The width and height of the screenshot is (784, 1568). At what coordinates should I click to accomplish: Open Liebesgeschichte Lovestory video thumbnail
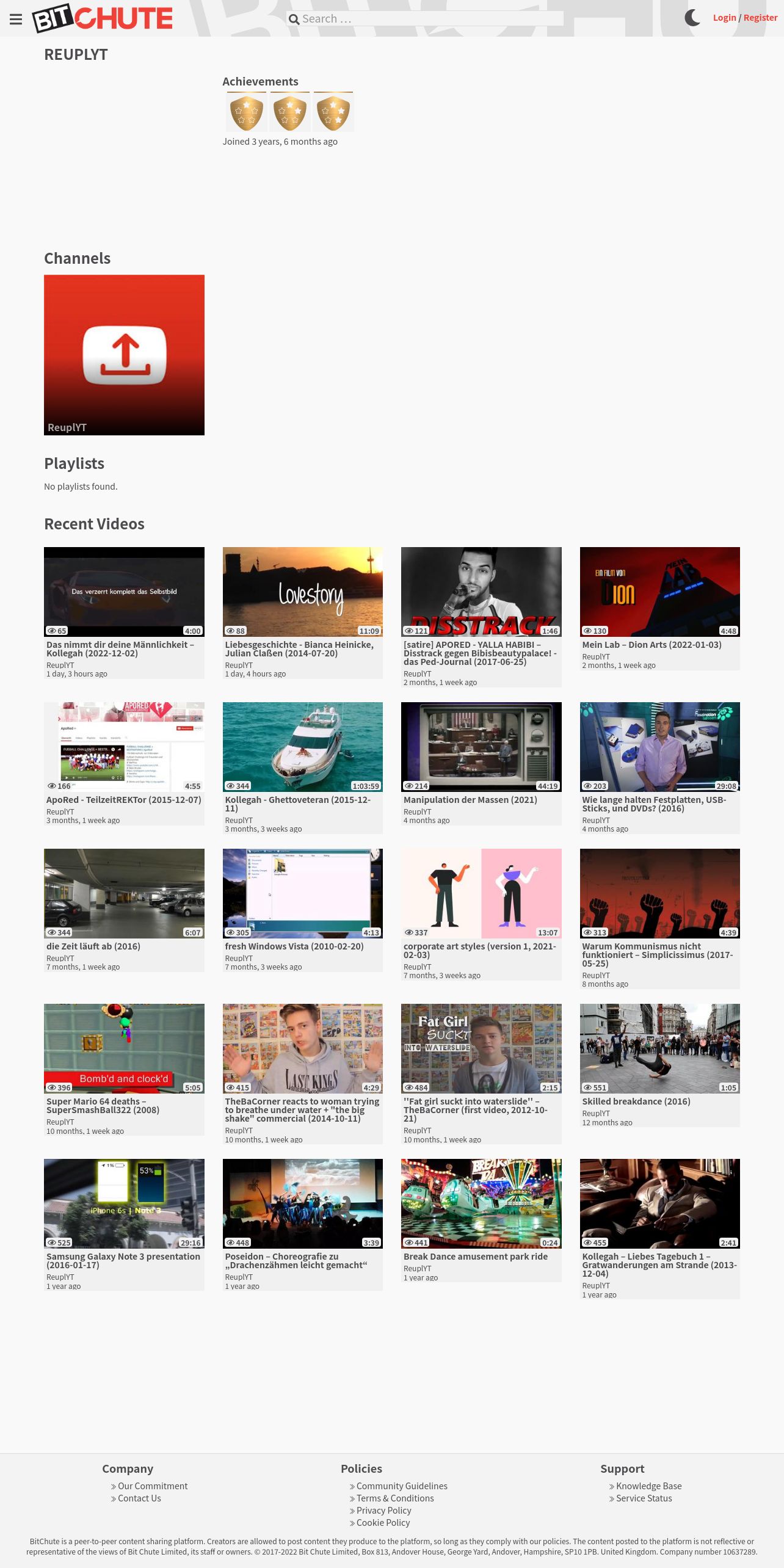(x=303, y=592)
